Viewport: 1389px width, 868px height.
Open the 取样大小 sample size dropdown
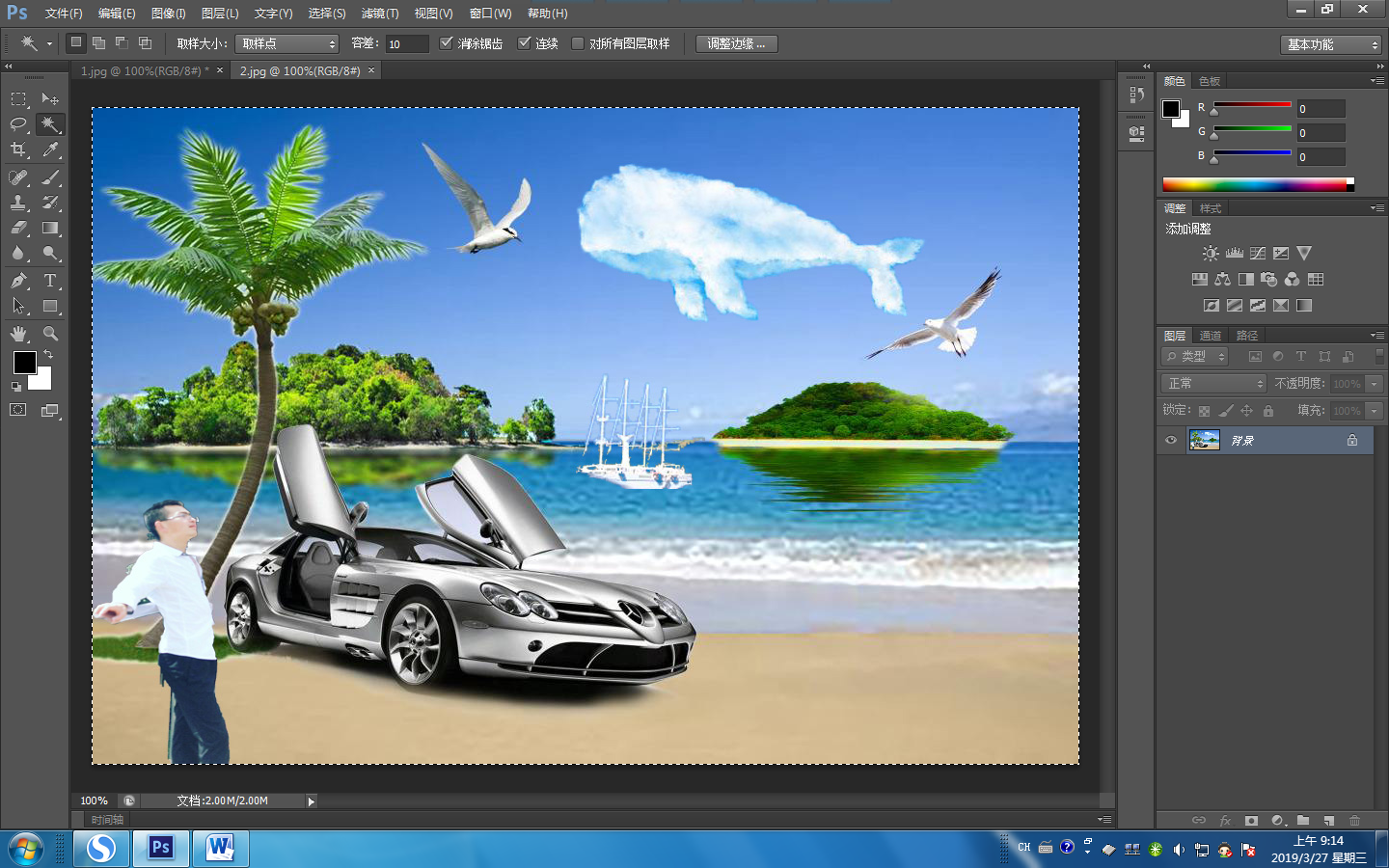coord(286,43)
